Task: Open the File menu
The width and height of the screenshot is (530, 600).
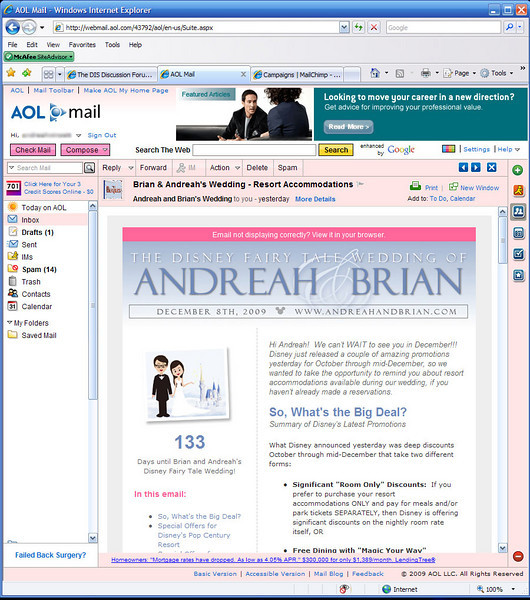Action: (12, 45)
